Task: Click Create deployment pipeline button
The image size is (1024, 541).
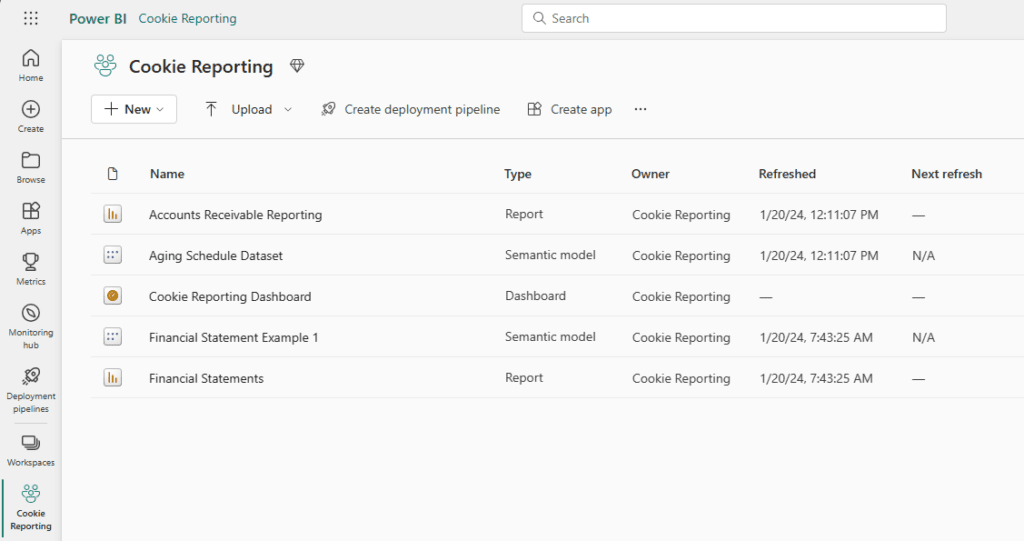Action: tap(411, 109)
